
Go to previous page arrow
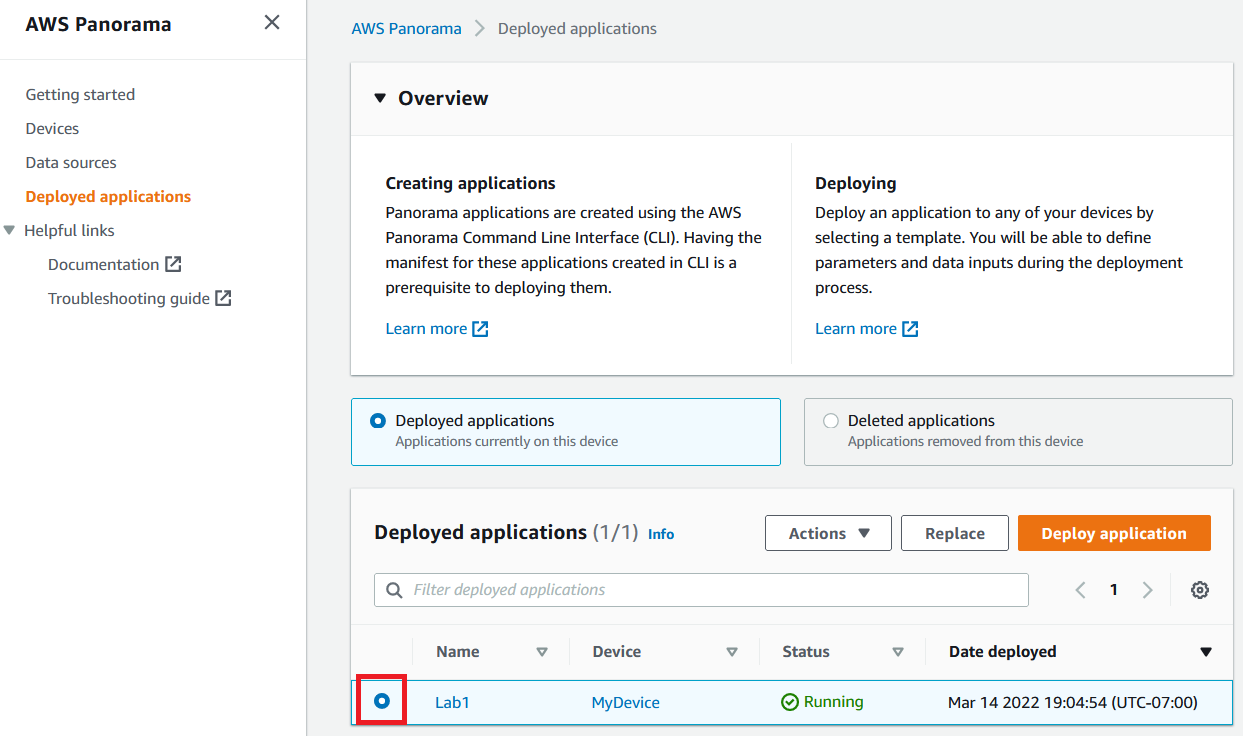coord(1080,590)
